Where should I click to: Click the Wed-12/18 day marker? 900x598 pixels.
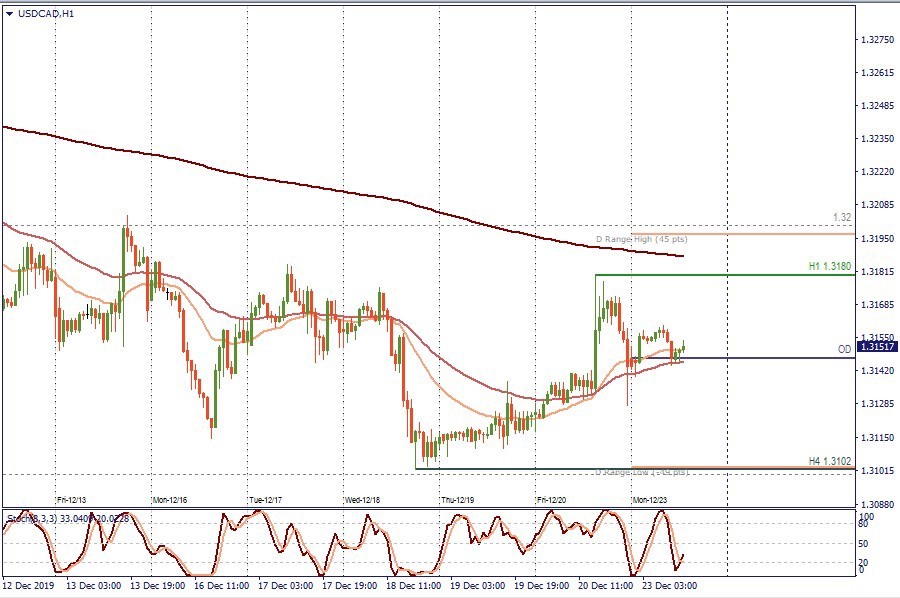(361, 497)
